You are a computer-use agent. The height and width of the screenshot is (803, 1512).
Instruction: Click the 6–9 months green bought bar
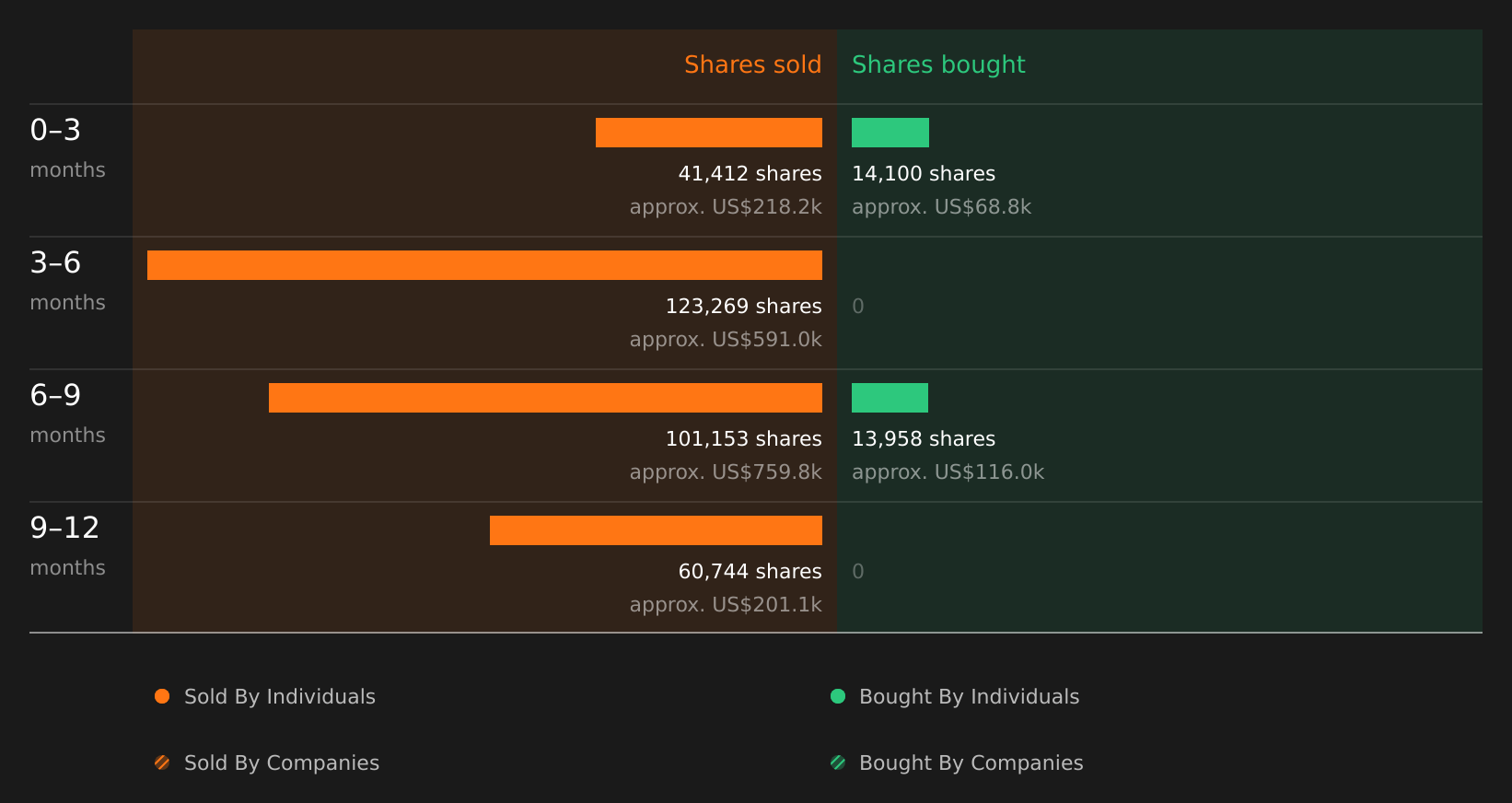[890, 398]
